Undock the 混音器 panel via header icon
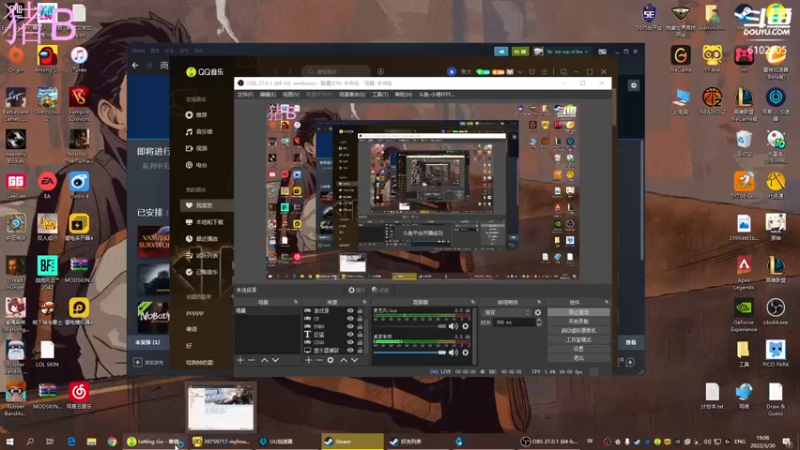This screenshot has width=800, height=450. 473,302
